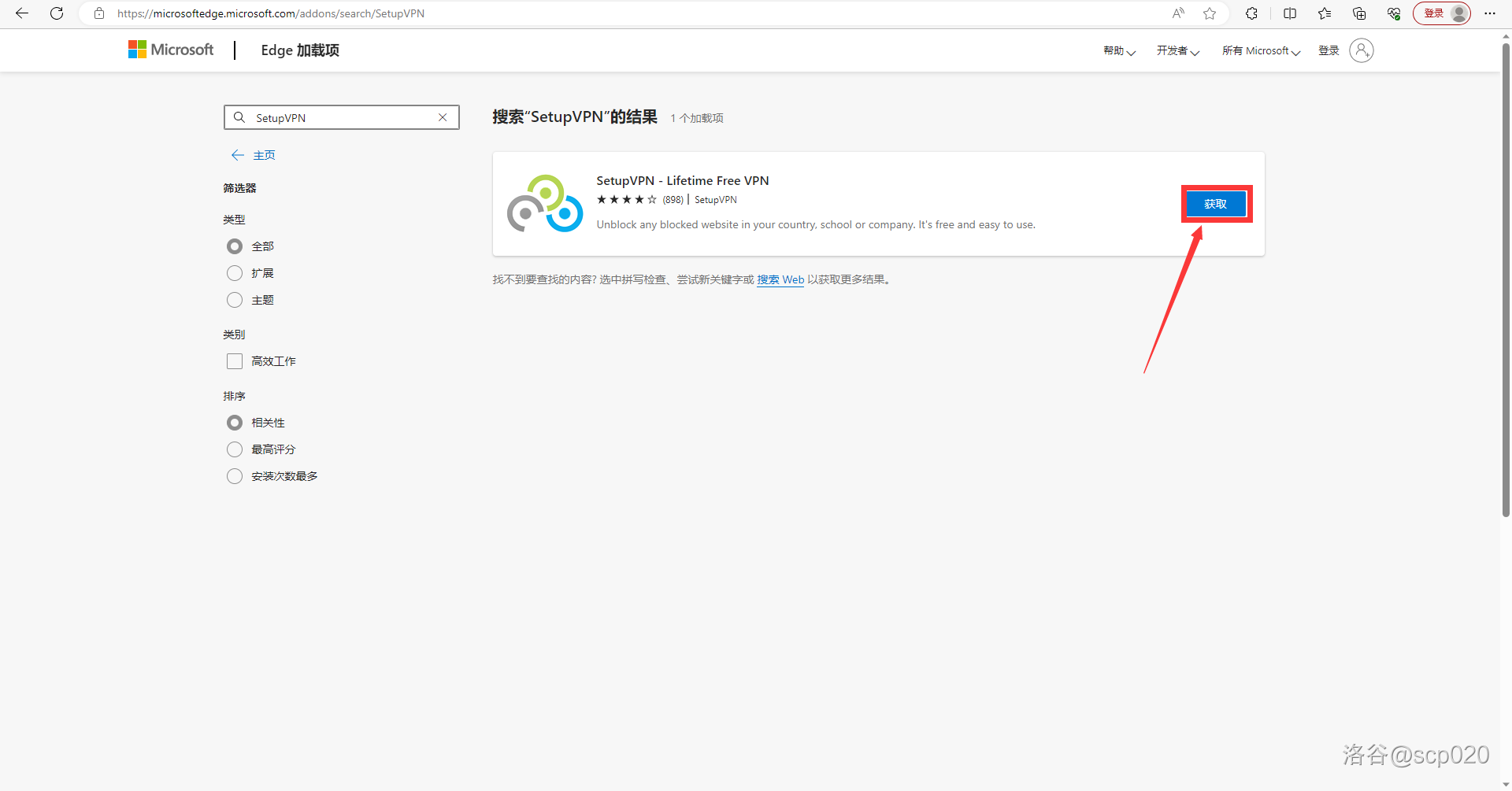Click inside the SetupVPN search field
This screenshot has height=791, width=1512.
point(342,117)
